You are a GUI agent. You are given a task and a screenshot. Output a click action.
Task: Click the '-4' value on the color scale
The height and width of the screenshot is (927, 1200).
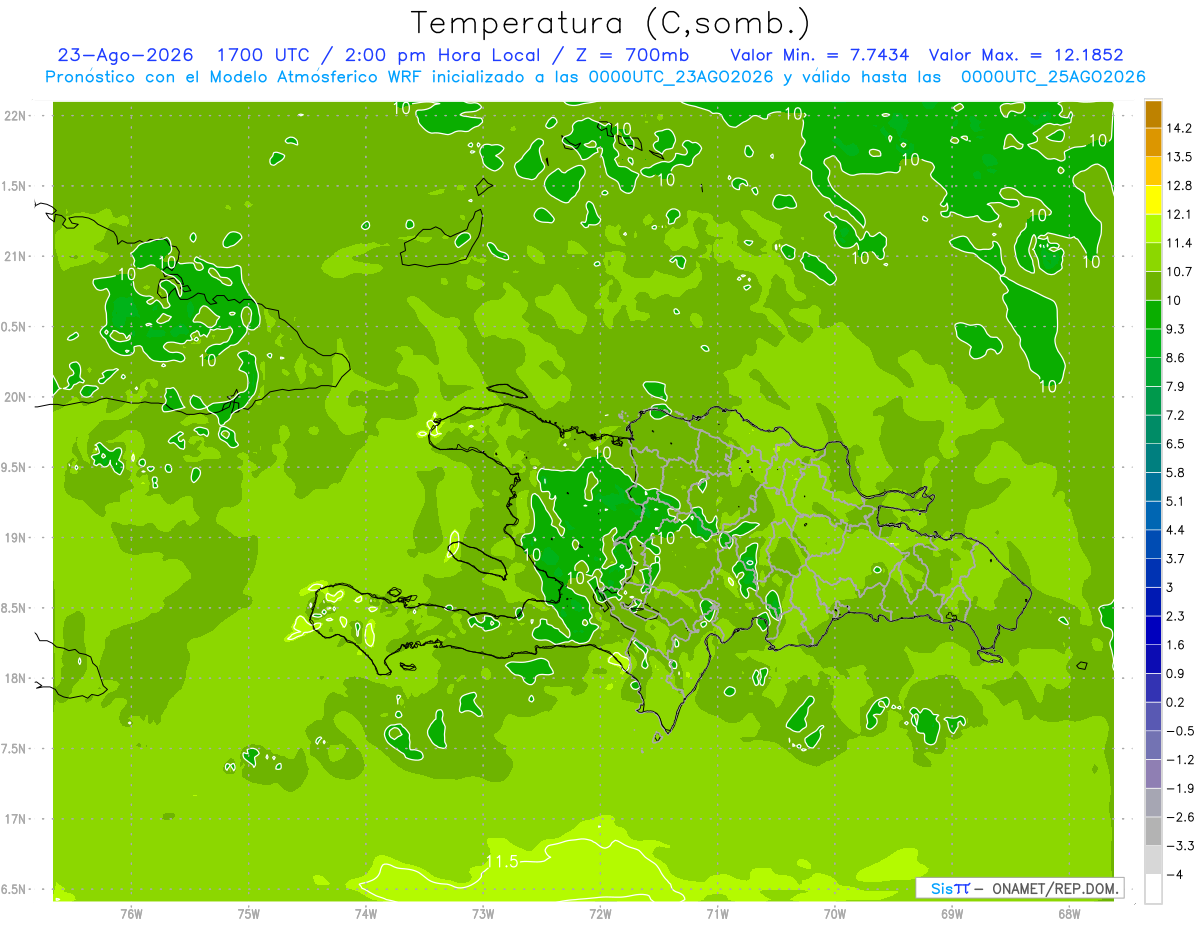click(x=1174, y=874)
